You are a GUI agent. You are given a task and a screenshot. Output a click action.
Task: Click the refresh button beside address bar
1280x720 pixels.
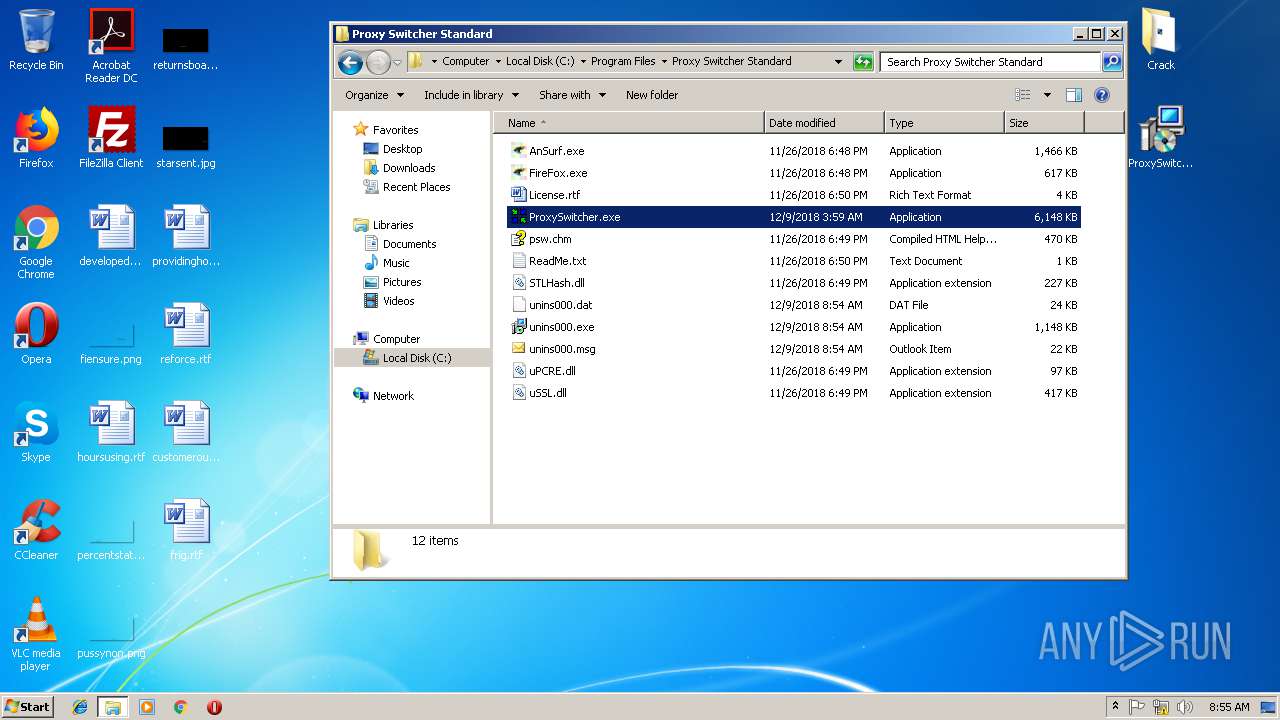click(x=863, y=62)
